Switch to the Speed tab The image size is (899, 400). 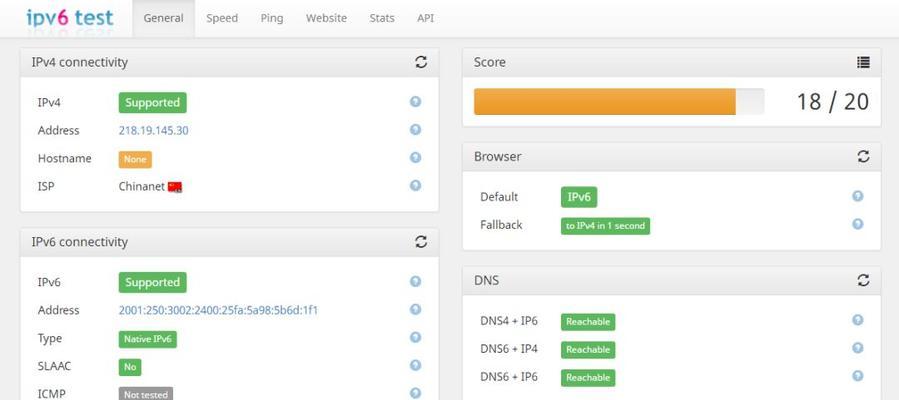pos(222,18)
